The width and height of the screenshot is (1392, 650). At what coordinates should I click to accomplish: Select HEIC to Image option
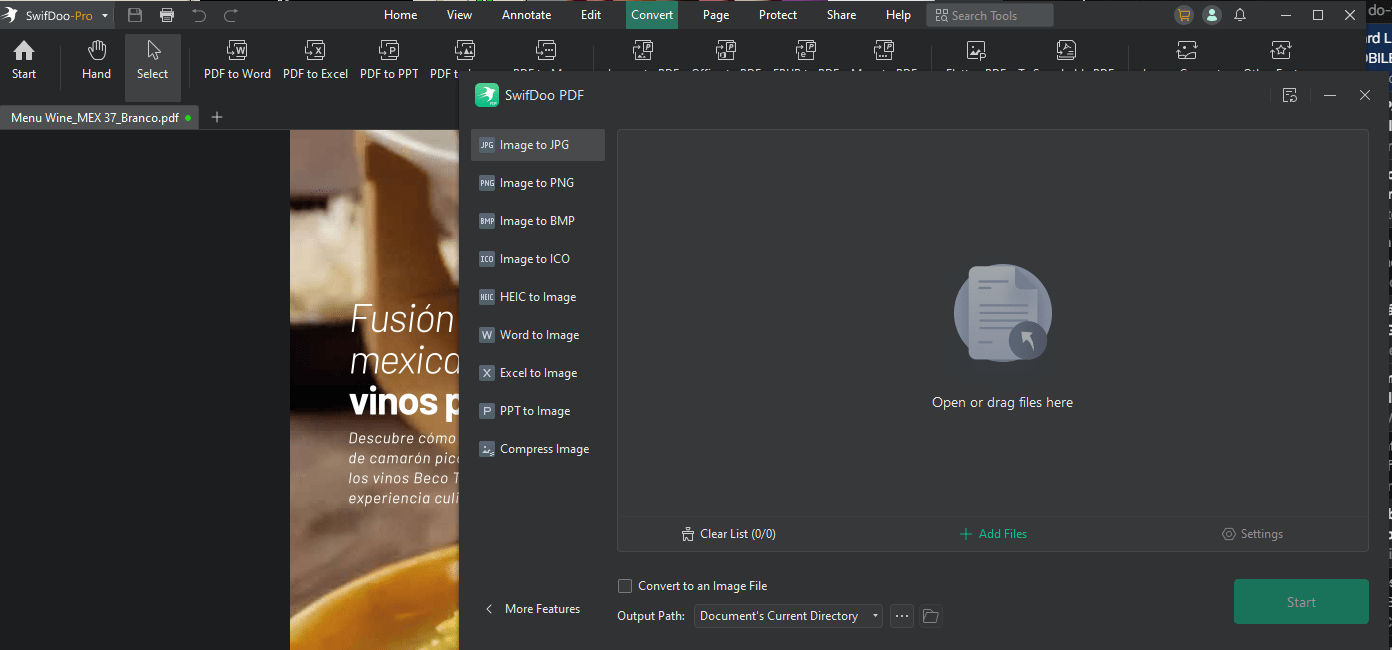[x=538, y=297]
